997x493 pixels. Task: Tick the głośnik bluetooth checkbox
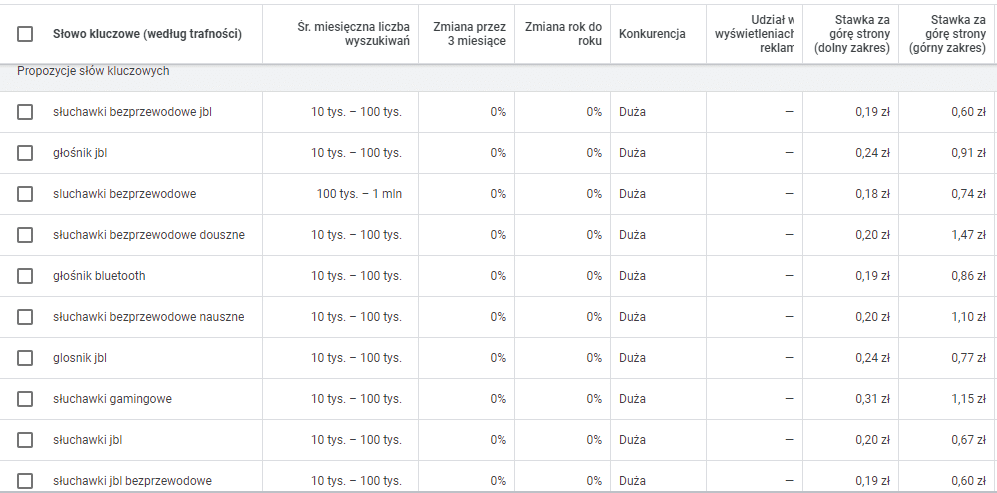click(x=25, y=276)
